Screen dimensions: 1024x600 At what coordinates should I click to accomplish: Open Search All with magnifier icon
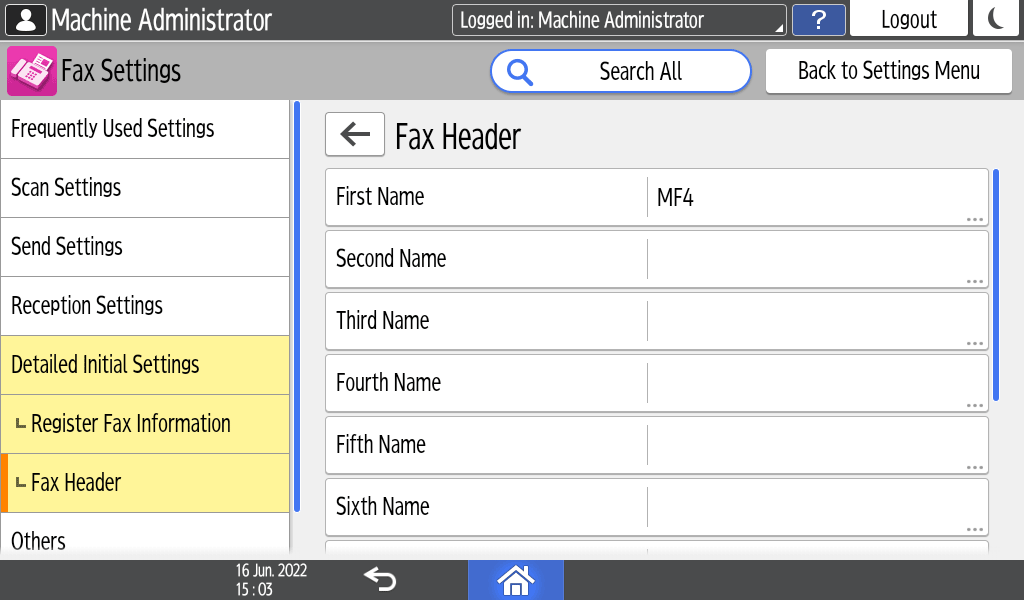point(620,71)
